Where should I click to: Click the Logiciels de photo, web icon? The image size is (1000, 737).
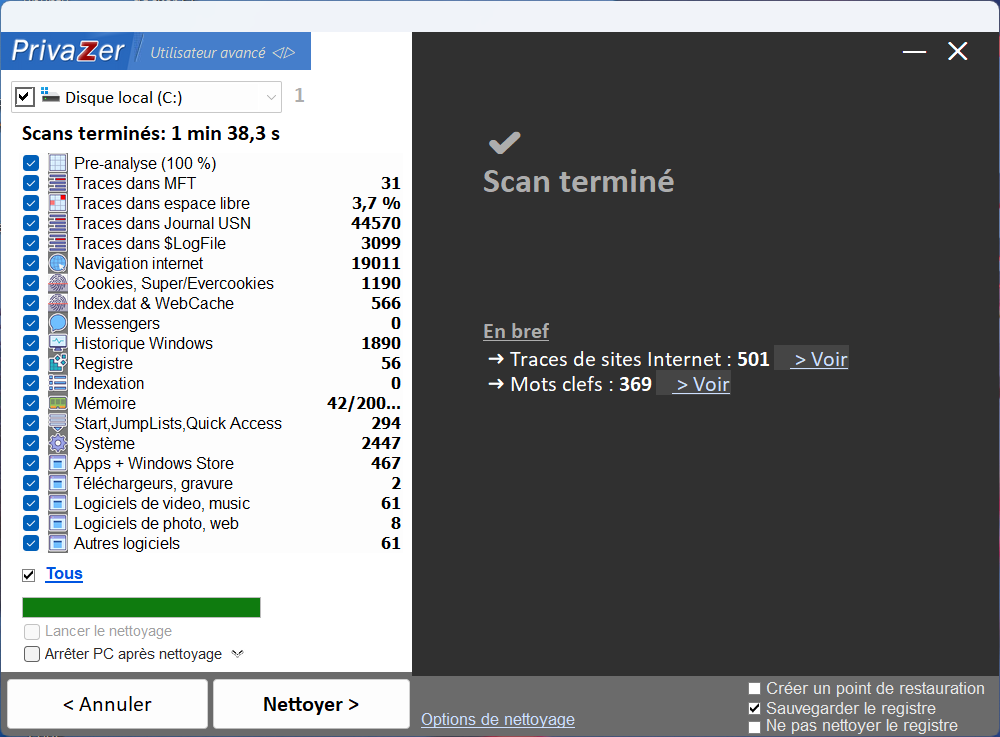[57, 523]
